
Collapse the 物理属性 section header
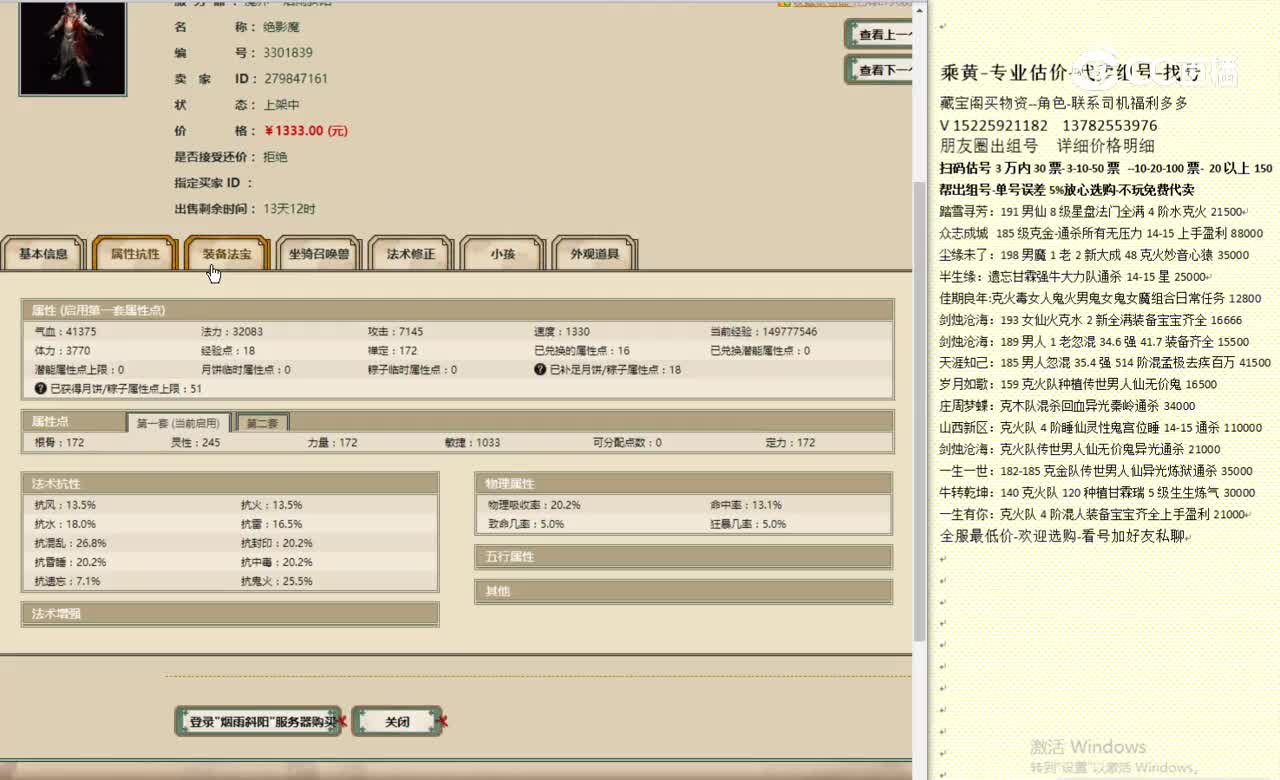[x=683, y=483]
